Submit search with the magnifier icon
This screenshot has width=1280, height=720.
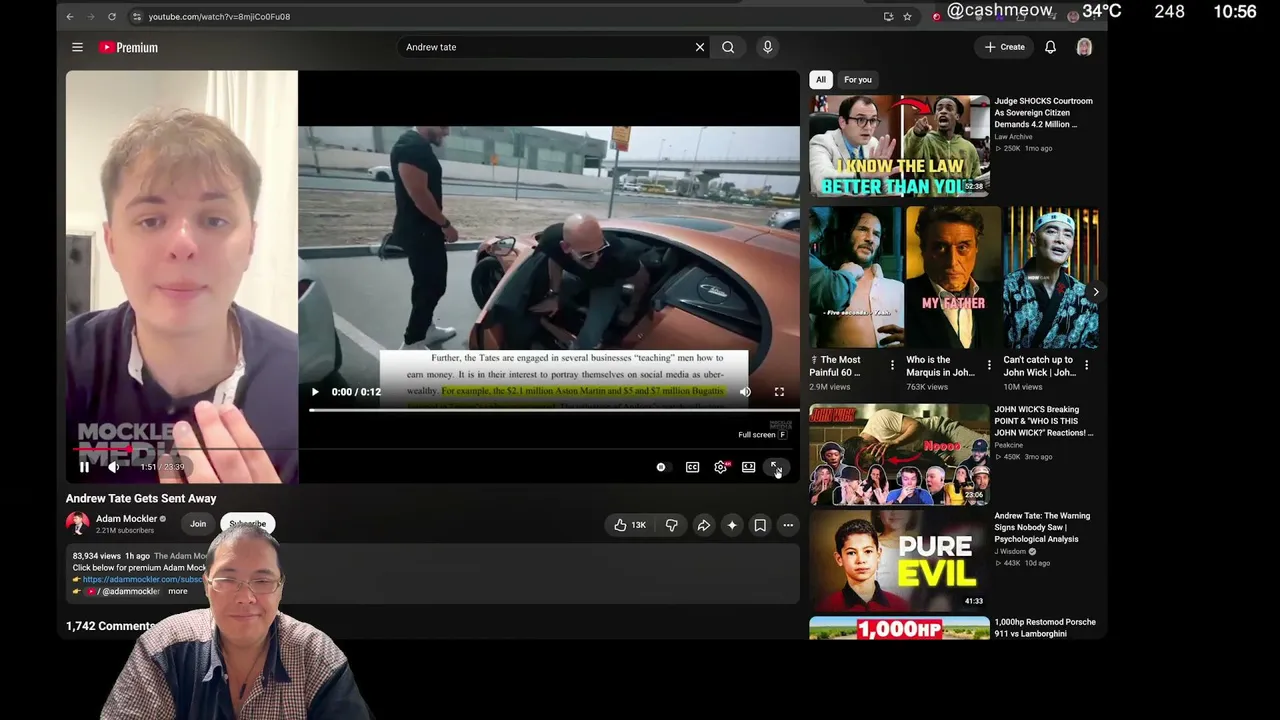coord(728,47)
